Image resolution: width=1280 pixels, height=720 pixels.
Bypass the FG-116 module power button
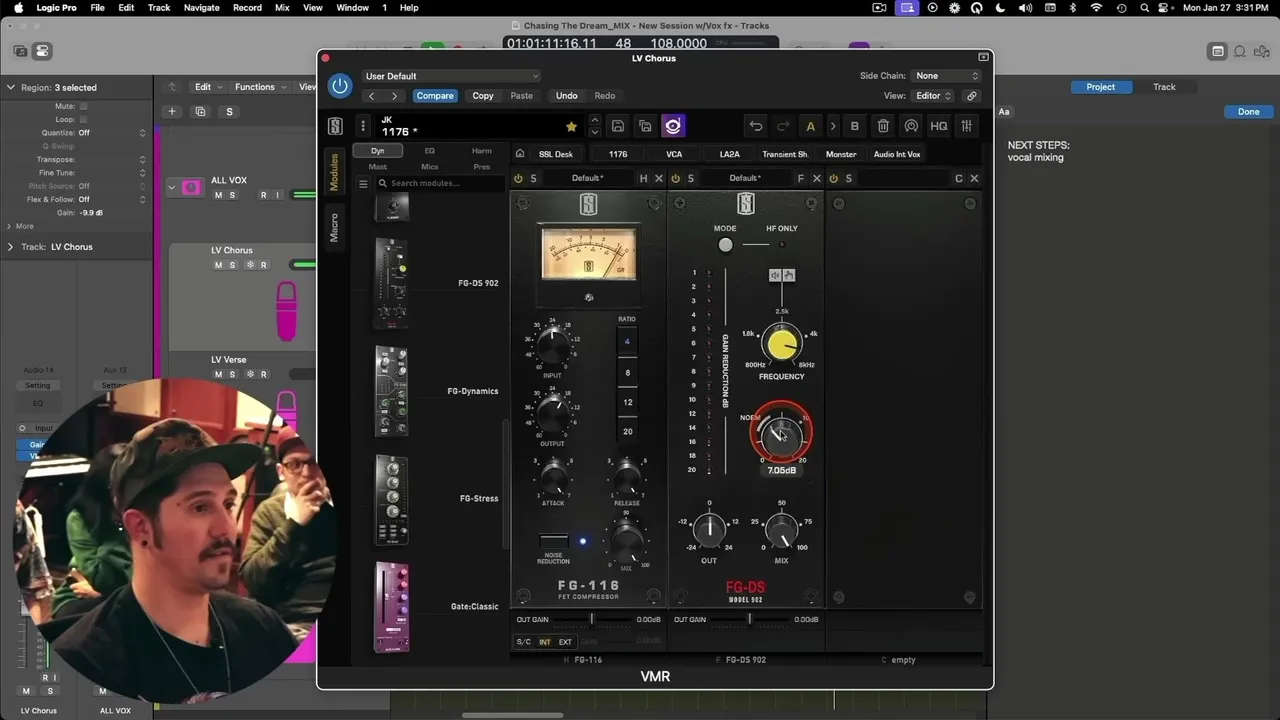click(518, 179)
